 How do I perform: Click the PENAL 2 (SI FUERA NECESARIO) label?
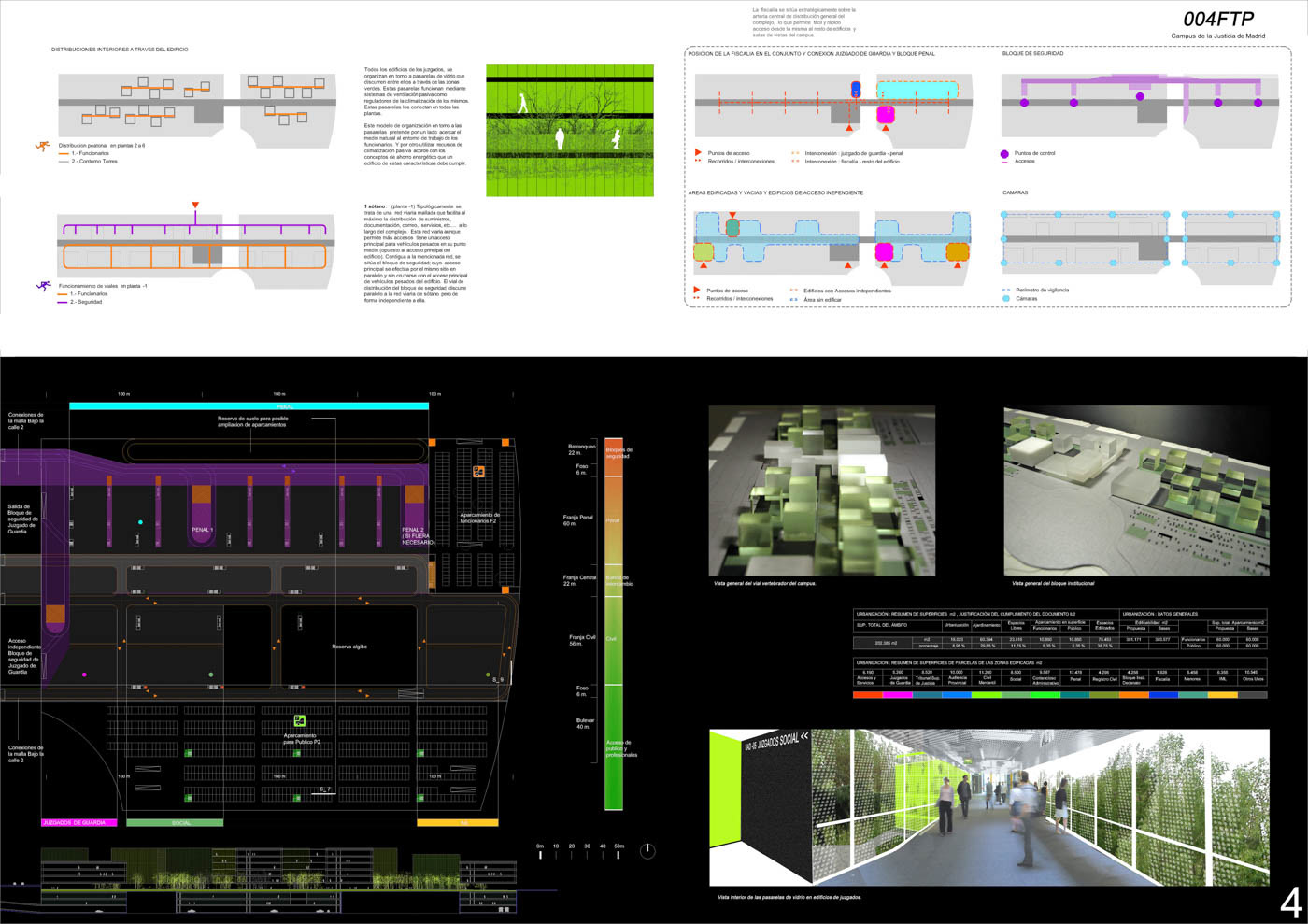point(419,535)
